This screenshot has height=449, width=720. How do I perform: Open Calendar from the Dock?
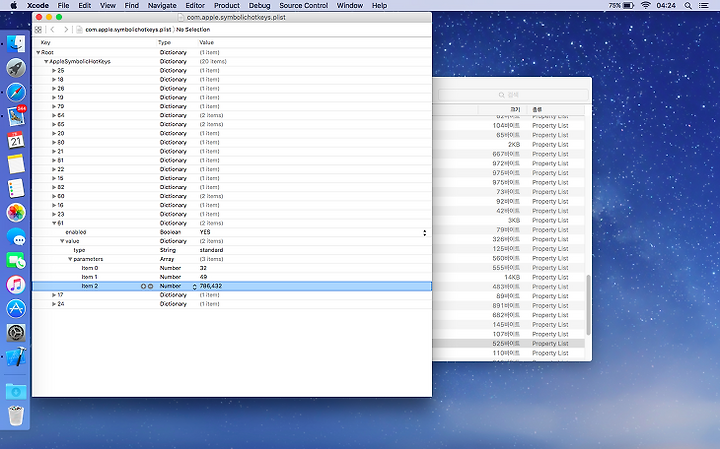coord(16,140)
